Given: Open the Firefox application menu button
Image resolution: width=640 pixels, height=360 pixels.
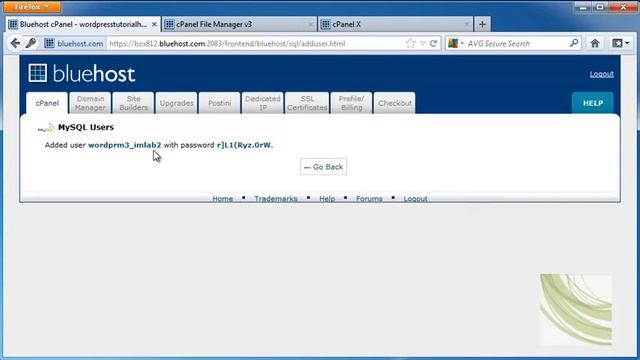Looking at the screenshot, I should 31,7.
